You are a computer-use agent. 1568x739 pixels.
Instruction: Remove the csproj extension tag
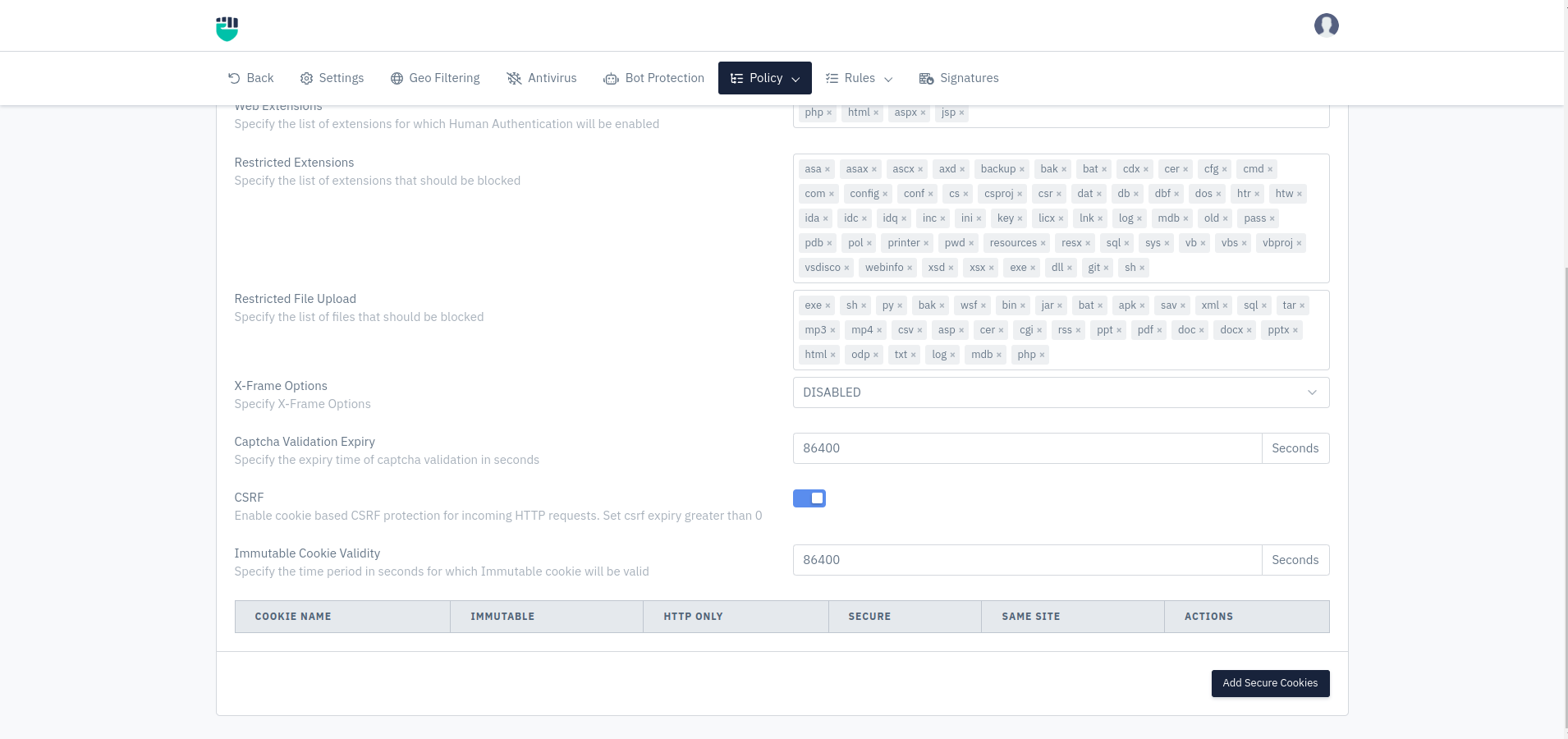pyautogui.click(x=1020, y=194)
